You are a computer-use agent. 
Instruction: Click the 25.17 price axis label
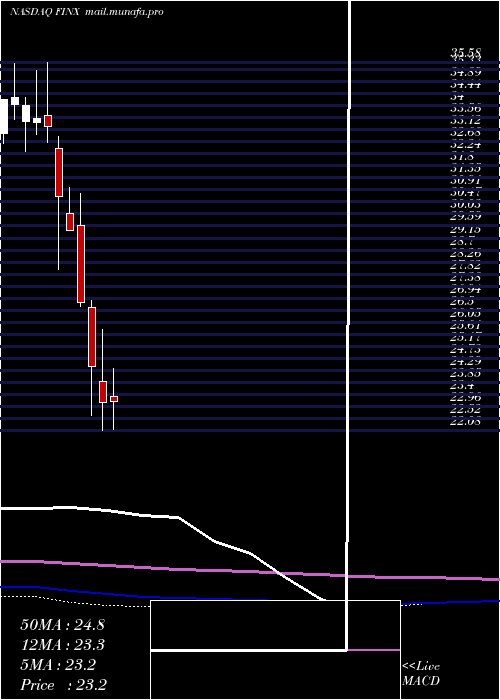(x=465, y=338)
